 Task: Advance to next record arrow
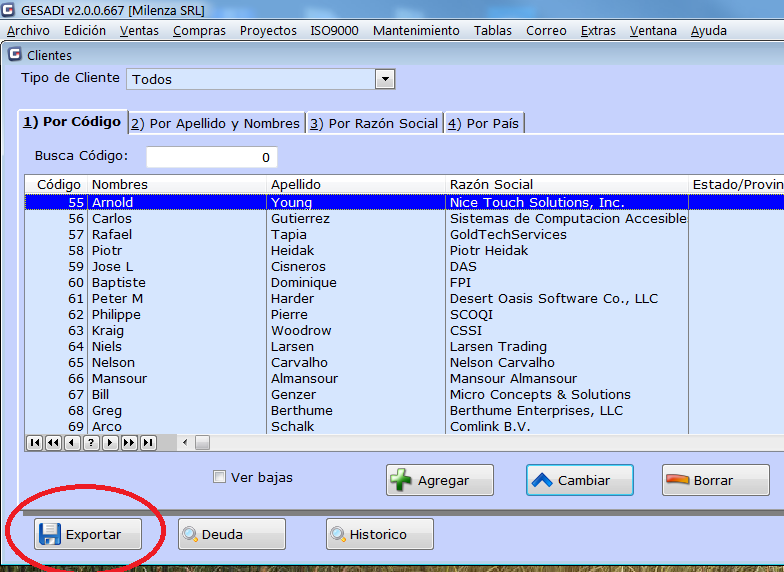110,442
